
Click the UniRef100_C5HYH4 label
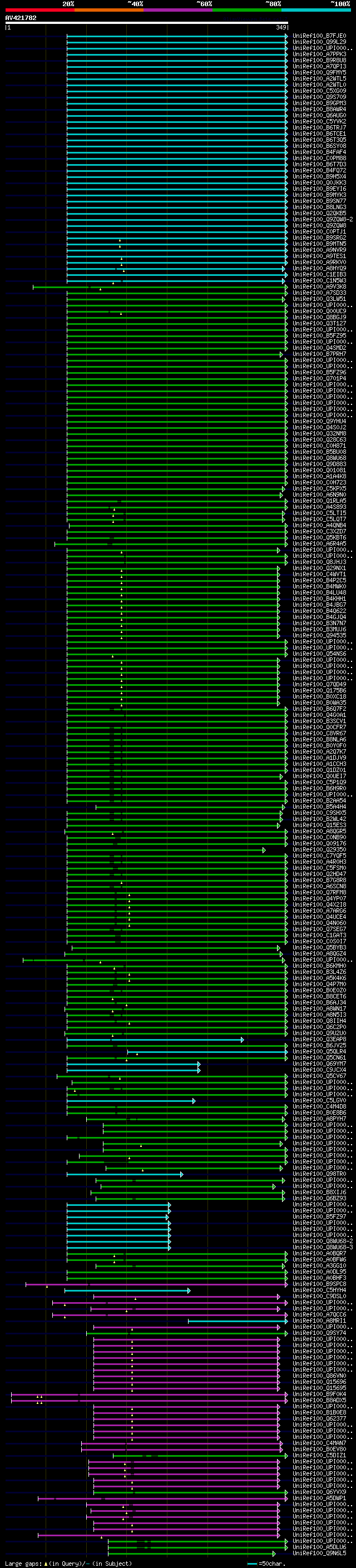[x=319, y=1290]
